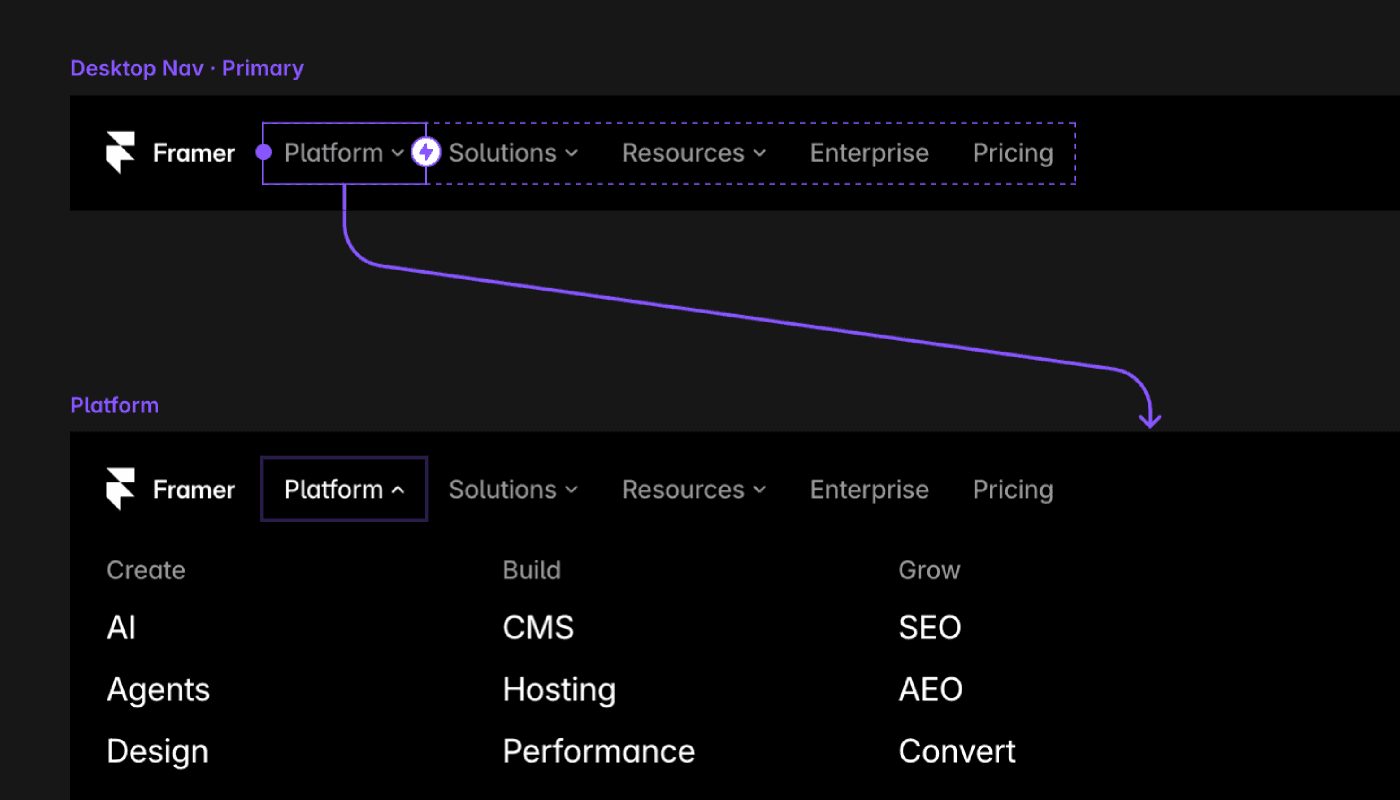This screenshot has height=800, width=1400.
Task: Open the Performance link under Build
Action: tap(599, 751)
